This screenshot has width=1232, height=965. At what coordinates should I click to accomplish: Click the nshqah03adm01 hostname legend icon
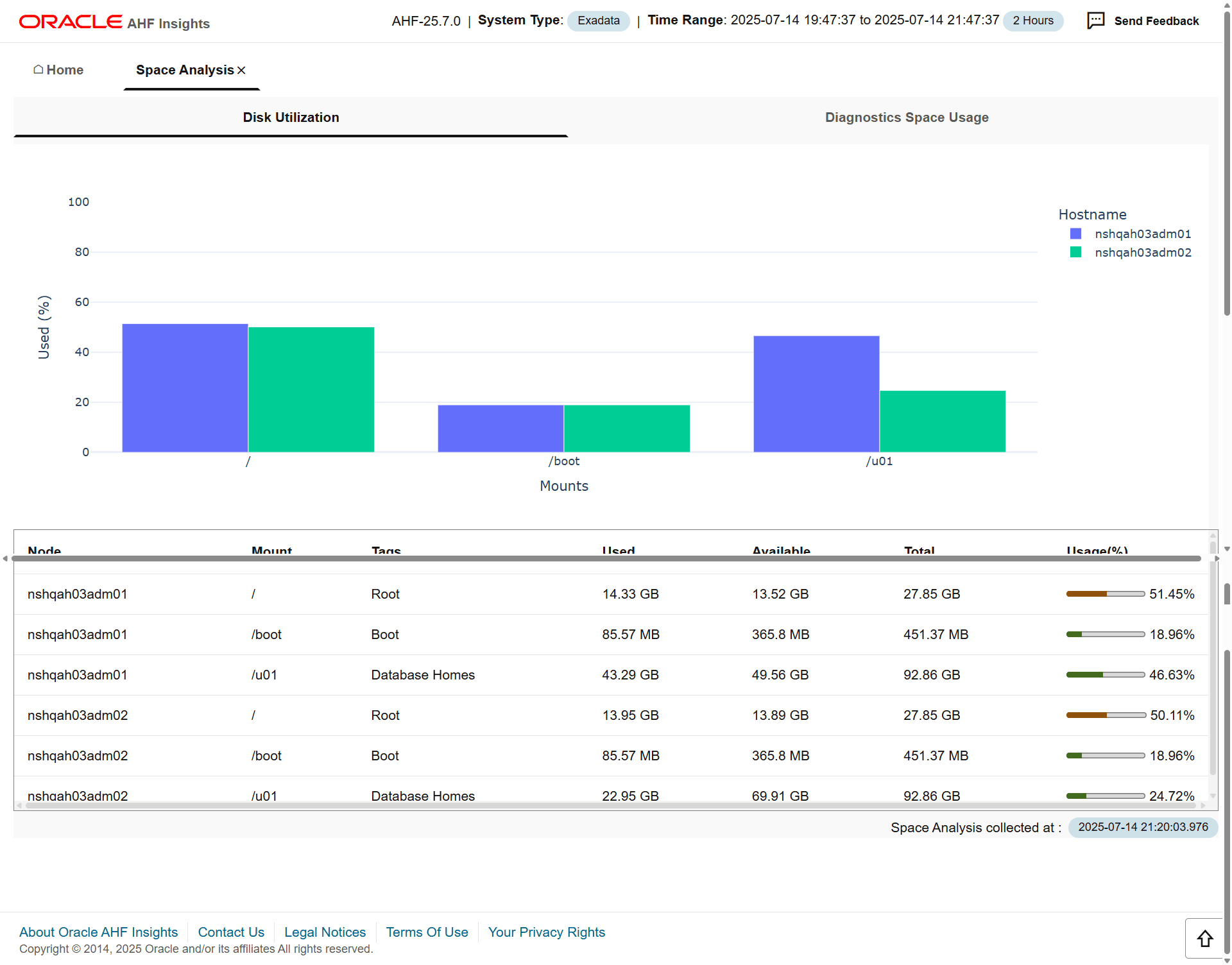1072,234
